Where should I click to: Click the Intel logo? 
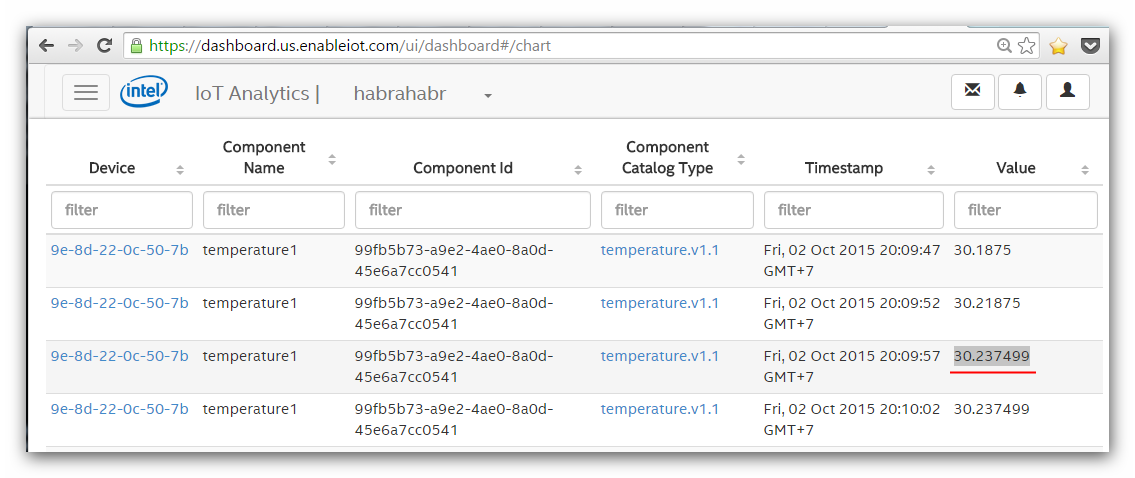pos(143,92)
